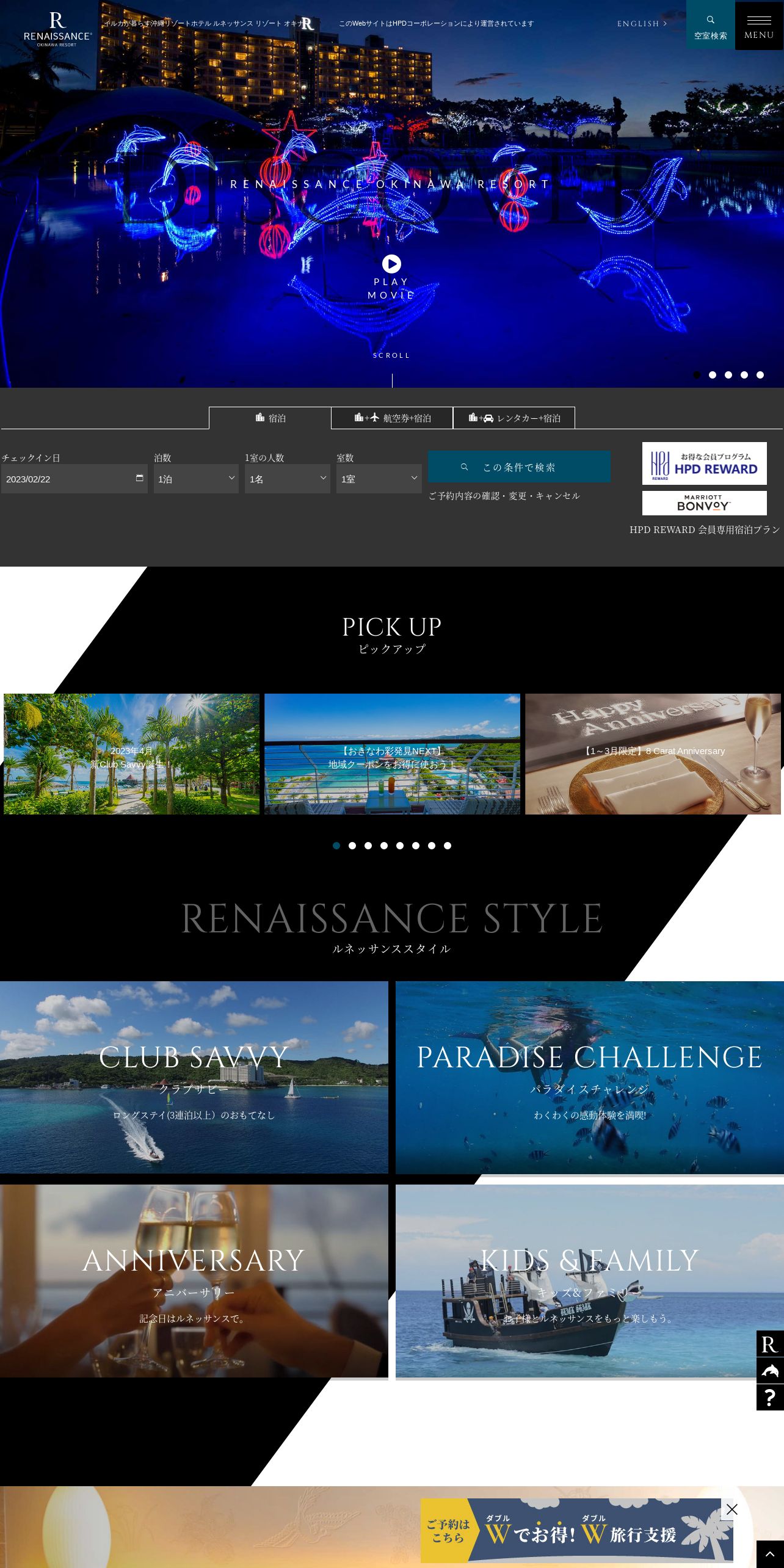This screenshot has width=784, height=1568.
Task: Open the 新Club Savvy誕生 pickup card
Action: tap(131, 753)
